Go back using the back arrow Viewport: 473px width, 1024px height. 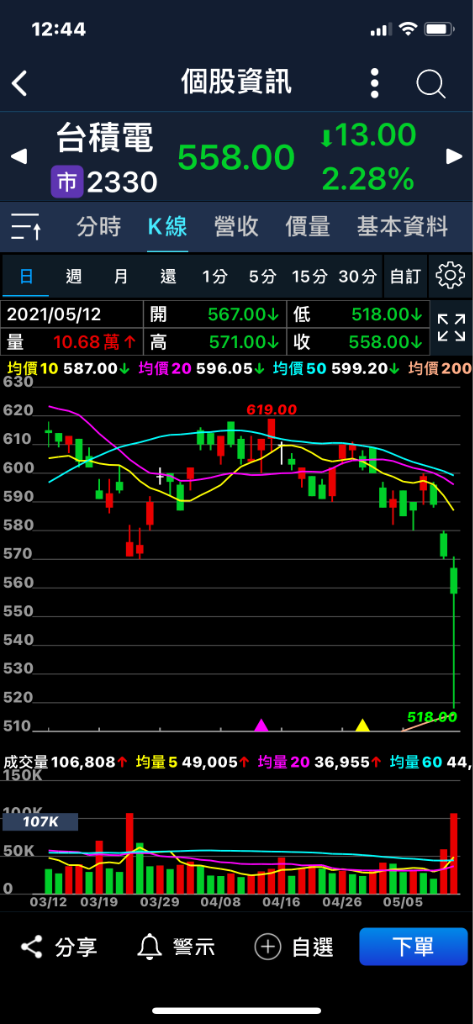click(20, 84)
